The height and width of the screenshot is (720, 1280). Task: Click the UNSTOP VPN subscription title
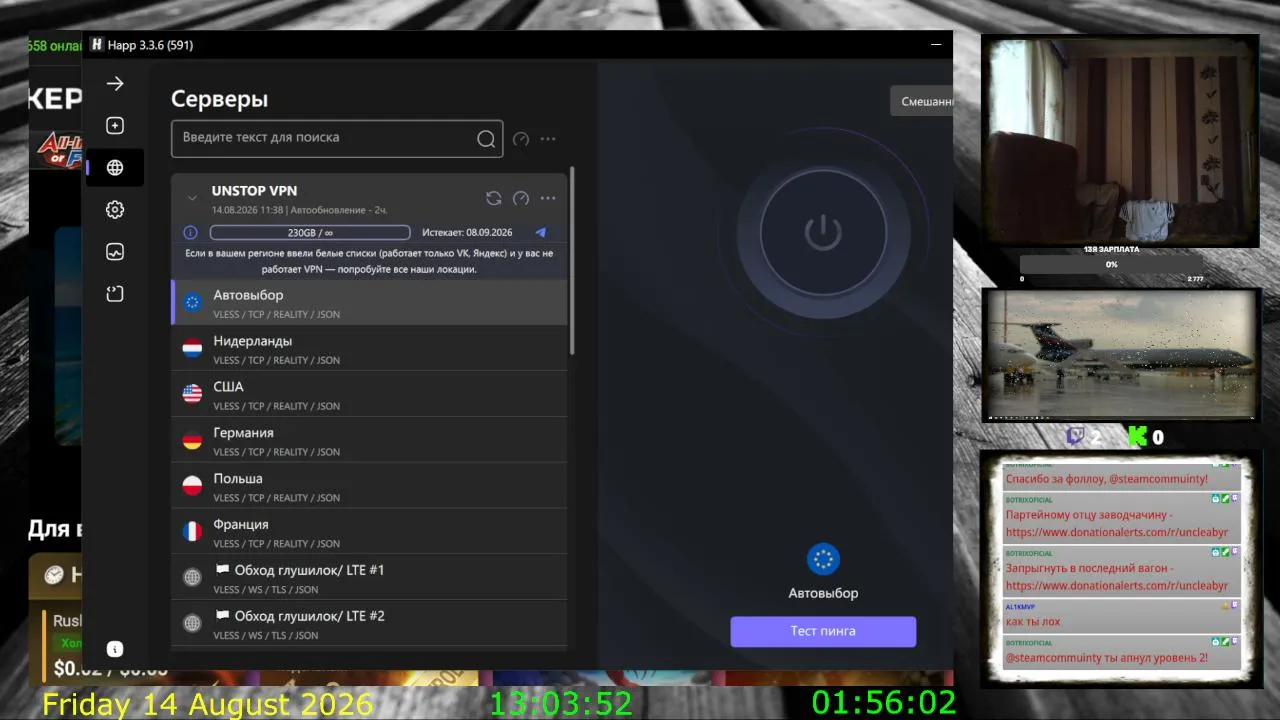(x=254, y=191)
